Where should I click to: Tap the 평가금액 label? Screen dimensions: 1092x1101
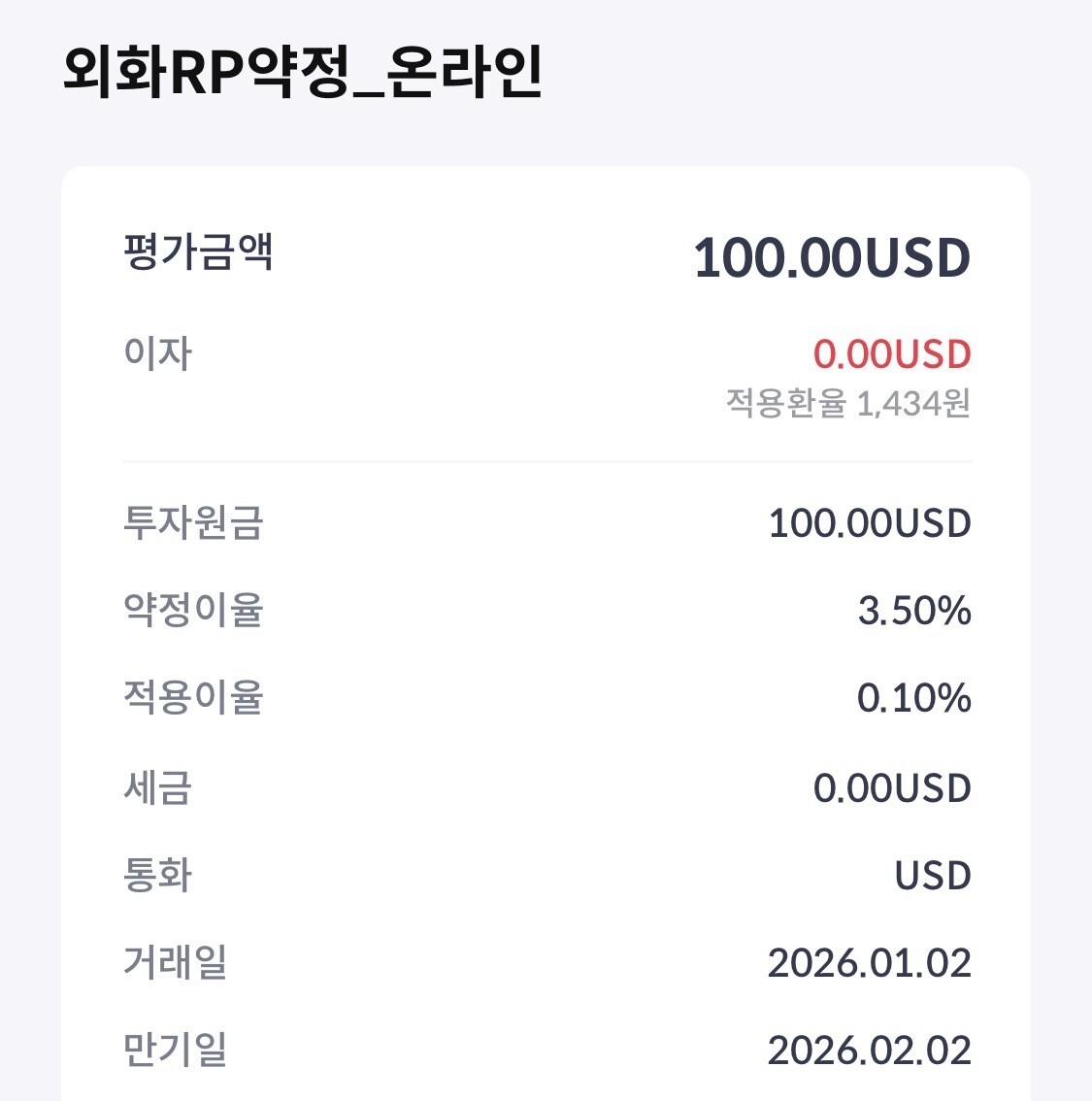tap(199, 252)
